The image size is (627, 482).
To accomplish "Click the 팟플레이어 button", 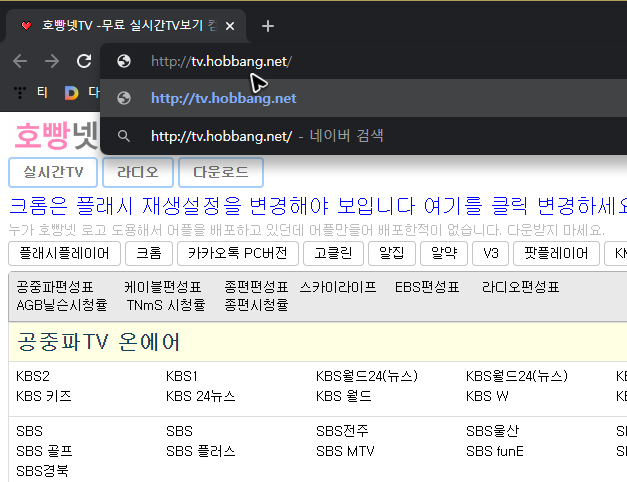I will coord(556,253).
